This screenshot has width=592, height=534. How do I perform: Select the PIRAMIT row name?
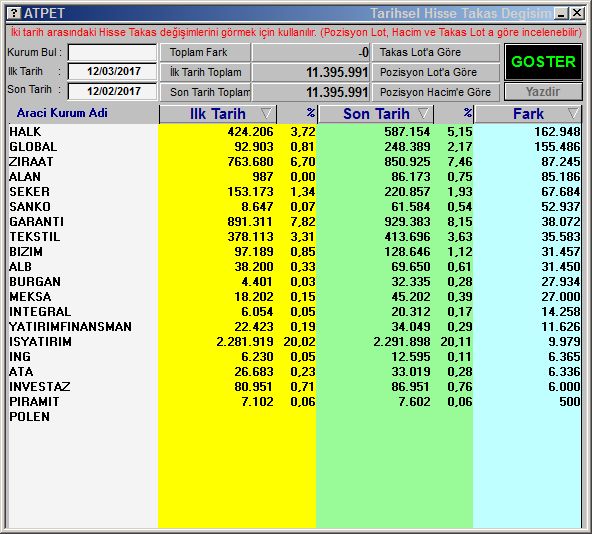[34, 402]
